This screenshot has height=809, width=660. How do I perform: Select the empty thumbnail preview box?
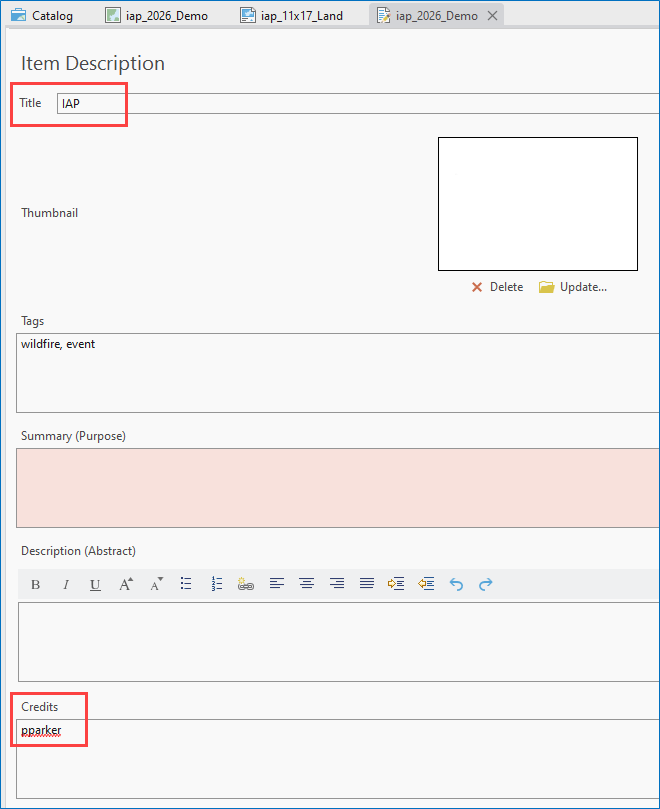537,204
